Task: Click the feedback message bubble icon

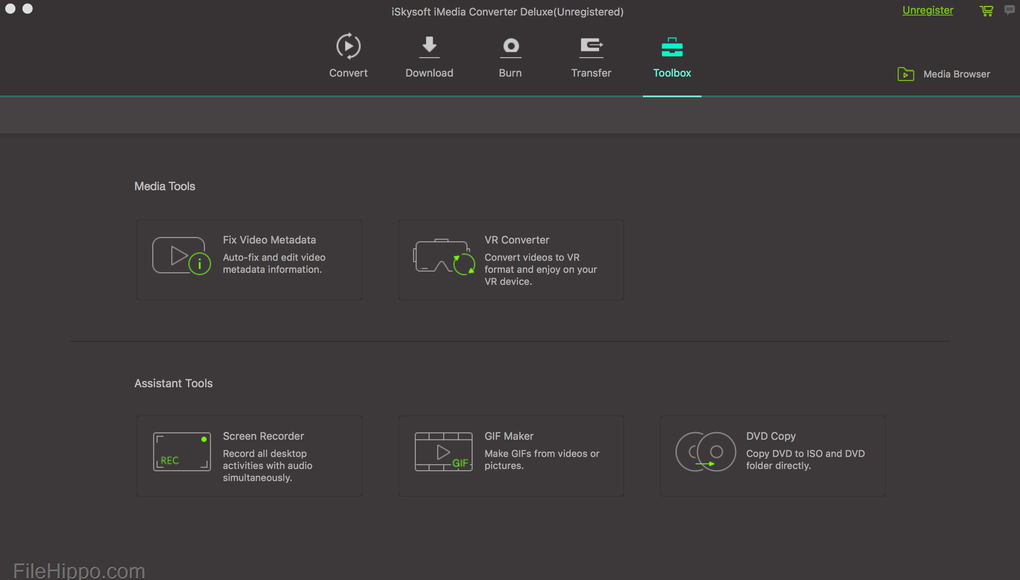Action: pos(1009,11)
